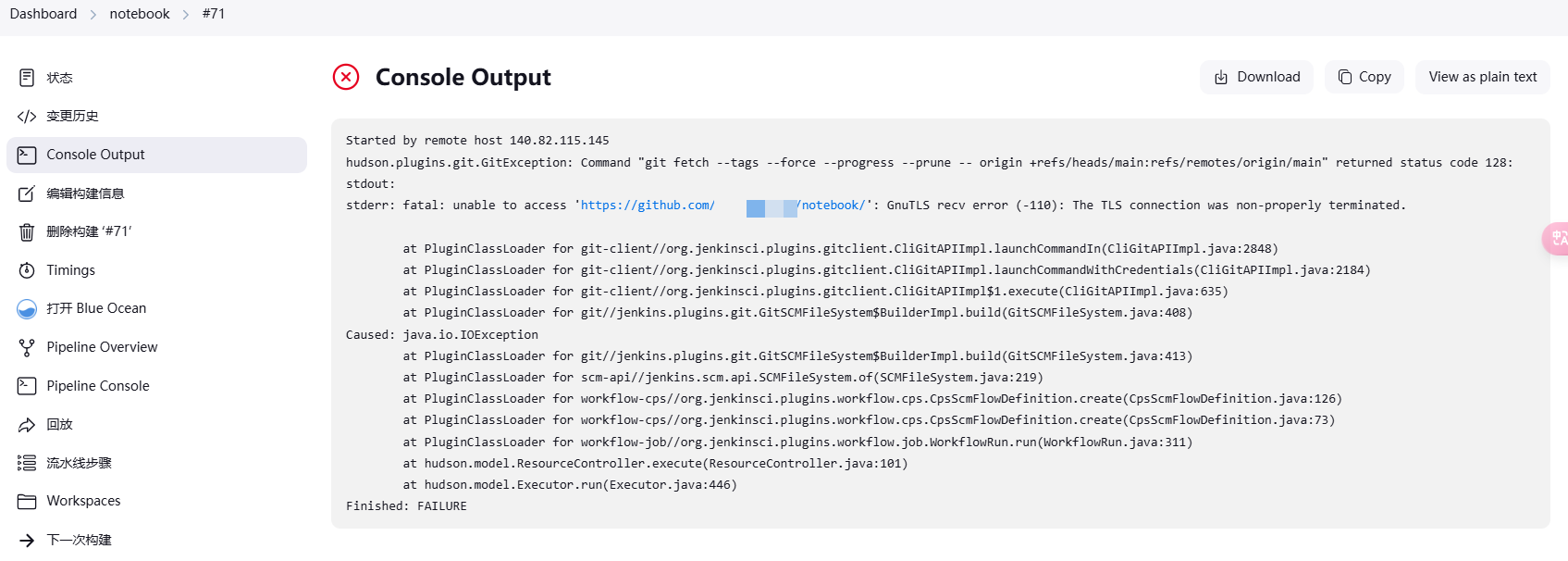This screenshot has height=561, width=1568.
Task: Open Pipeline Console from the sidebar
Action: [97, 386]
